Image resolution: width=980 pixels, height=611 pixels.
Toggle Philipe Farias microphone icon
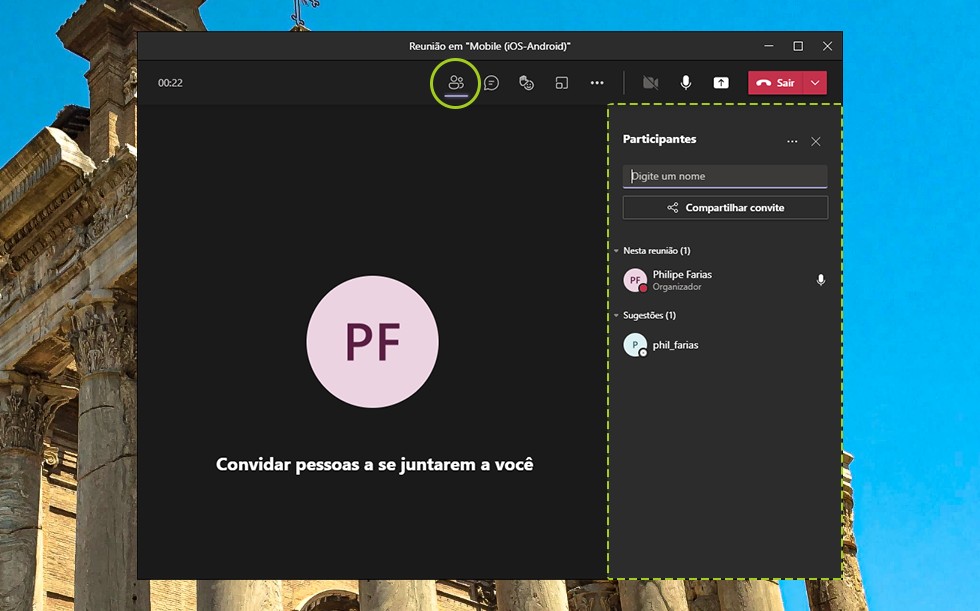[821, 281]
